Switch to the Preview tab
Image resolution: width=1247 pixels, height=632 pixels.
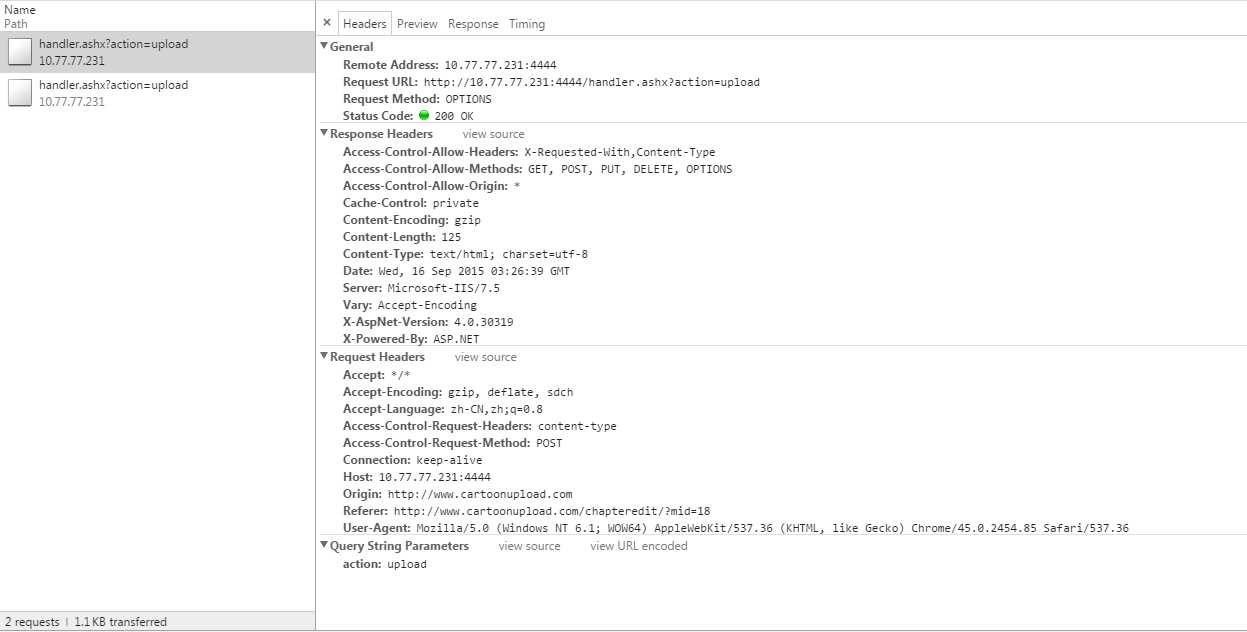[x=417, y=24]
